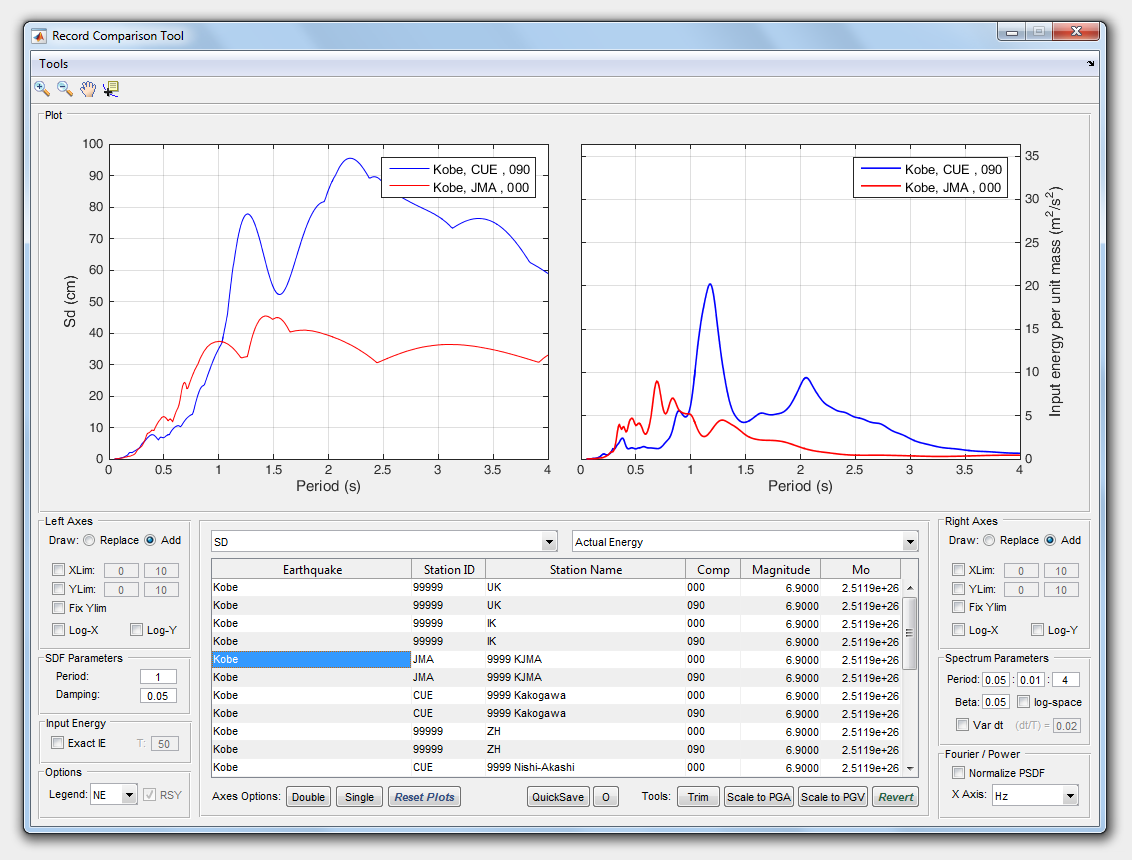The image size is (1132, 860).
Task: Check the Normalize PSDF option
Action: [959, 772]
